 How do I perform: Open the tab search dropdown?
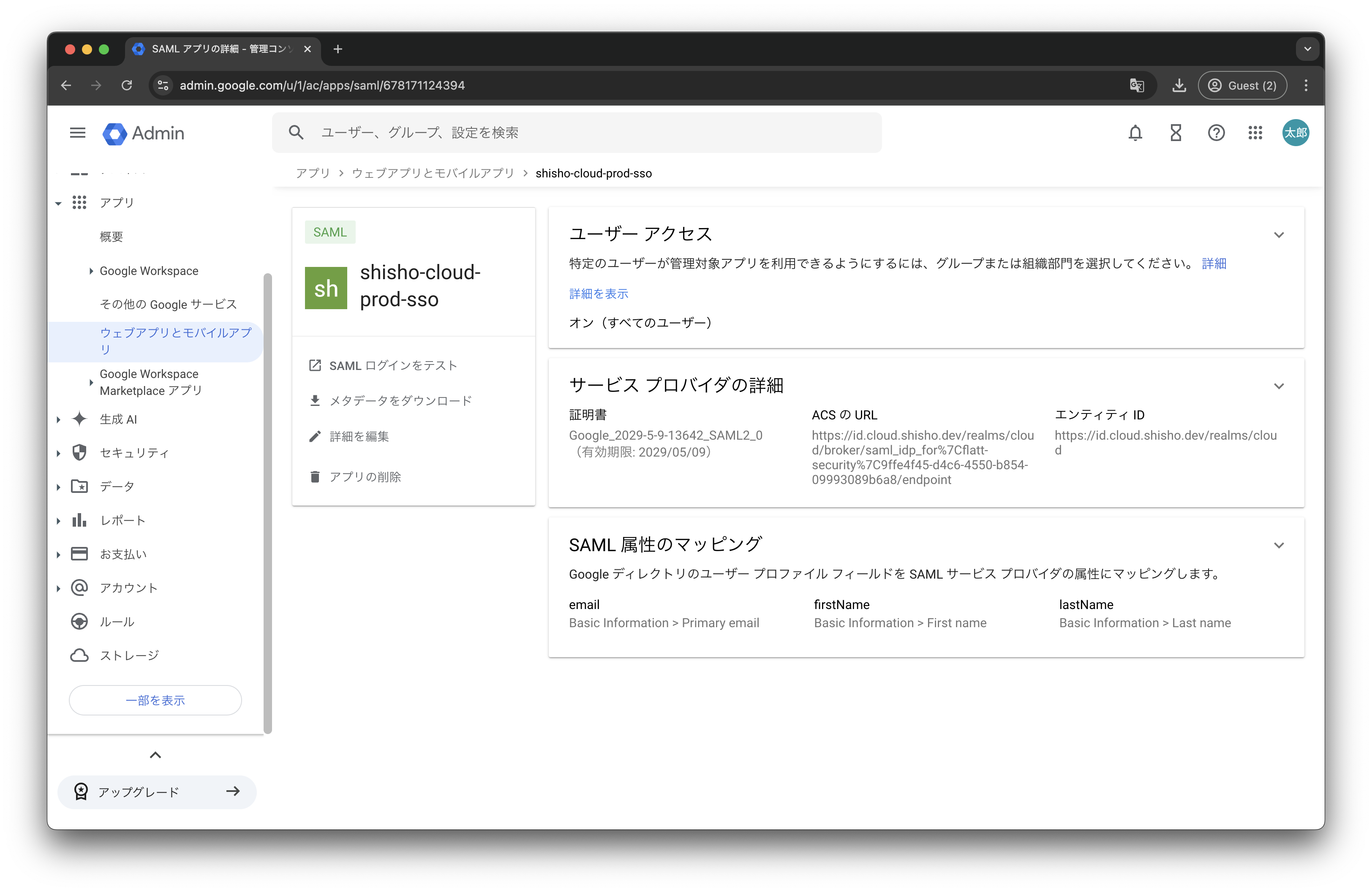pyautogui.click(x=1307, y=49)
